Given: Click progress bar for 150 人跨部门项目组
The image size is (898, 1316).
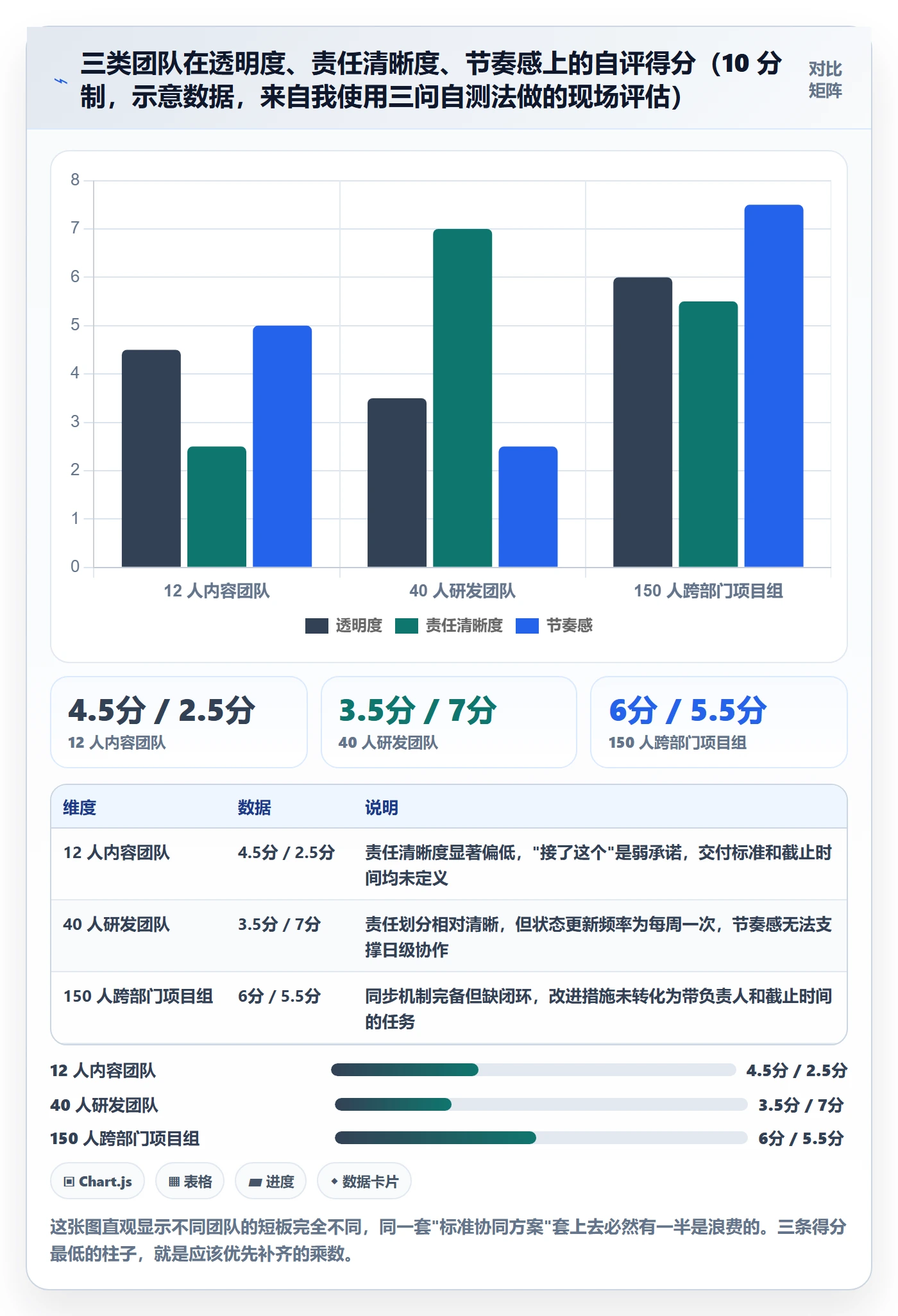Looking at the screenshot, I should pos(541,1138).
